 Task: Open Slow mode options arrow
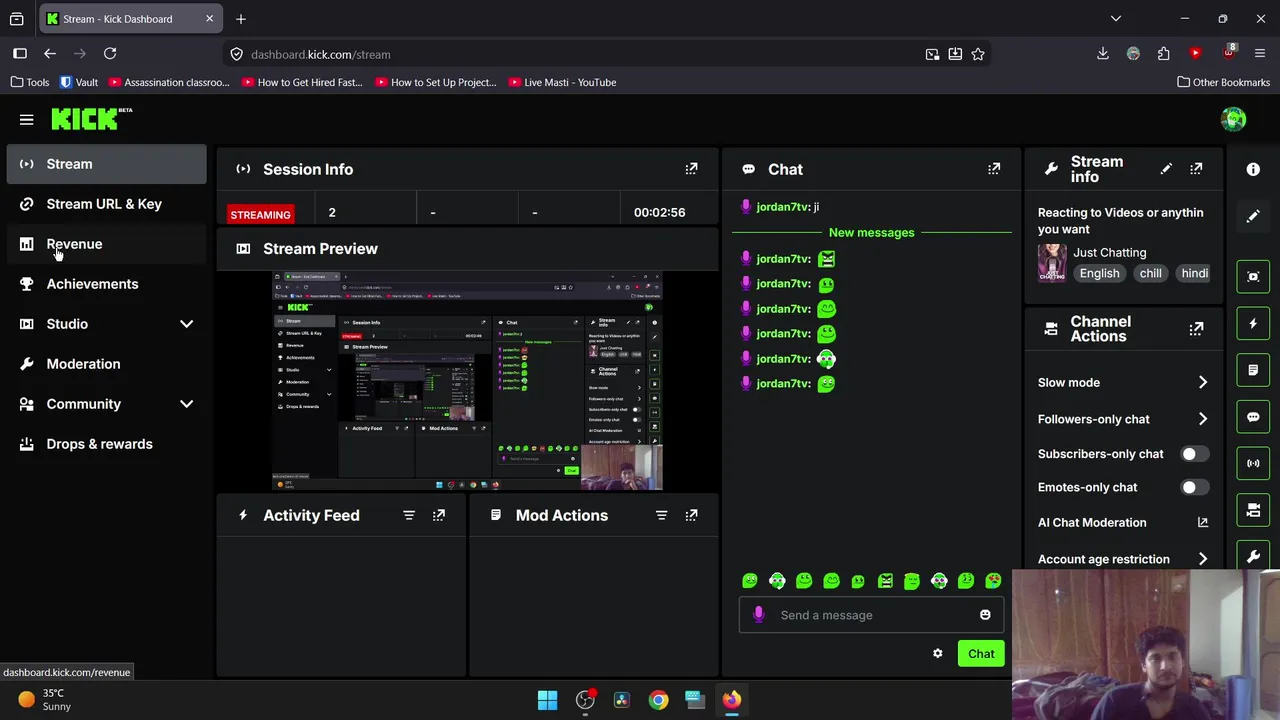coord(1202,382)
